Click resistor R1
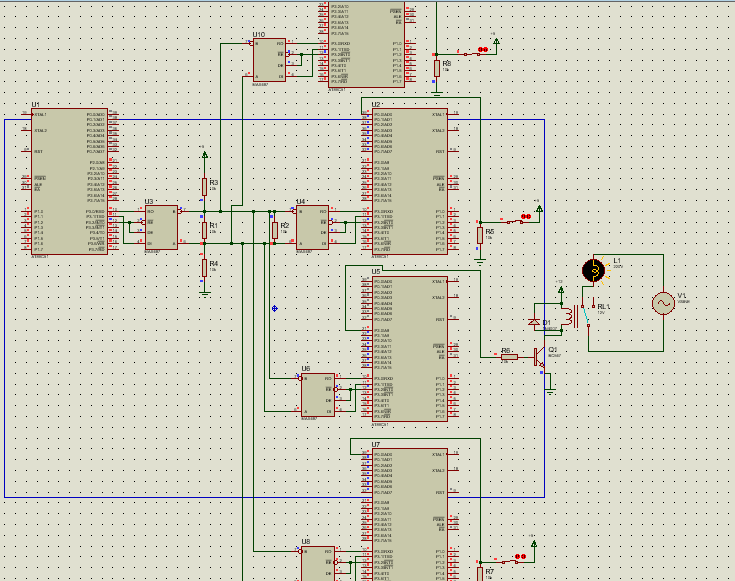The height and width of the screenshot is (581, 735). point(204,230)
